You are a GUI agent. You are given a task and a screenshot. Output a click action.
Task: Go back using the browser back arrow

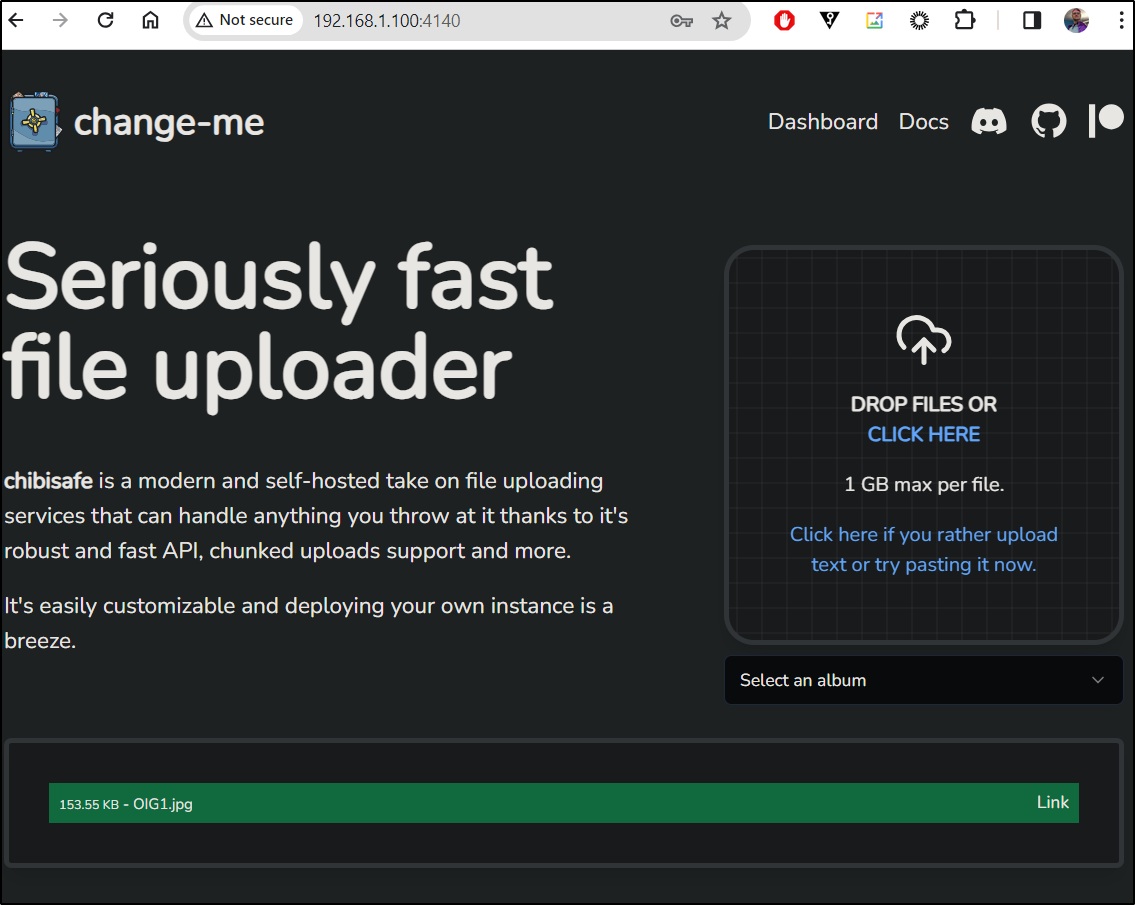(x=16, y=20)
